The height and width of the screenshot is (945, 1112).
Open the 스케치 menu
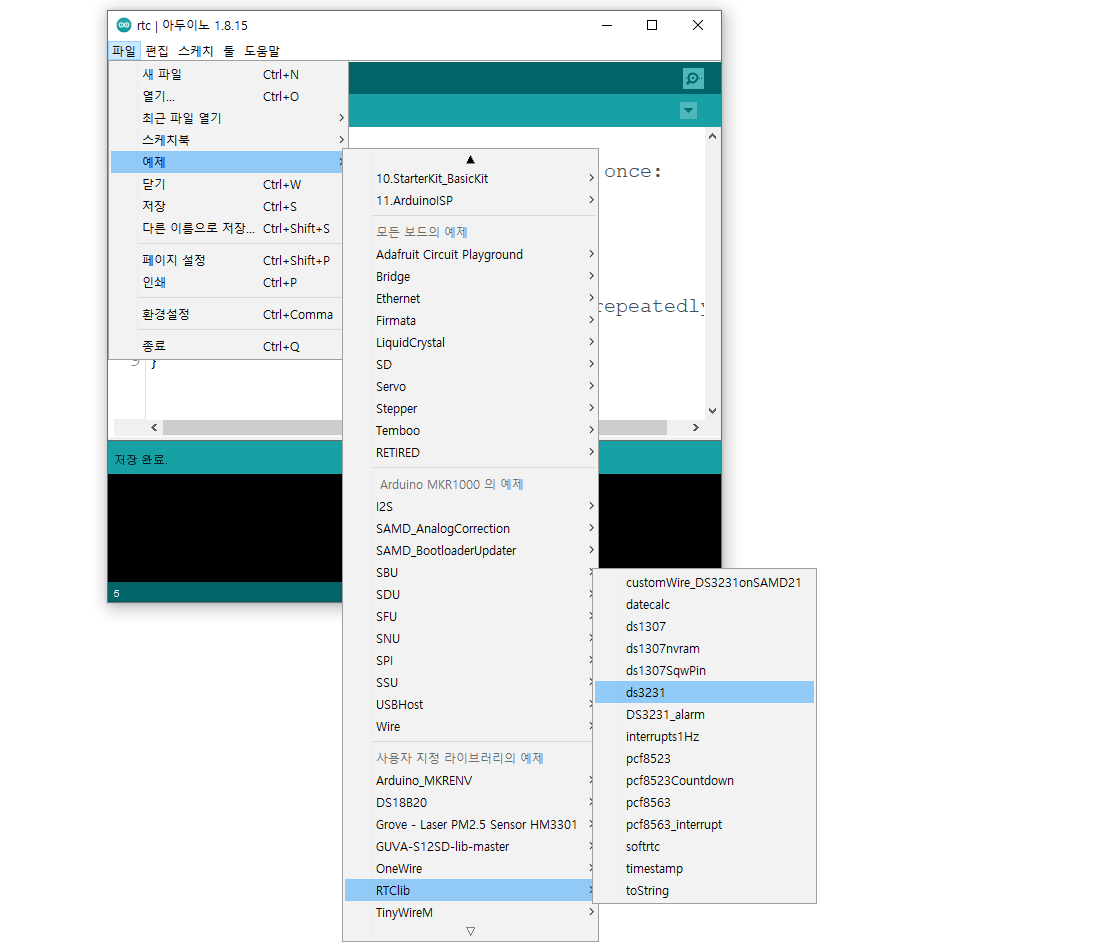[x=196, y=51]
